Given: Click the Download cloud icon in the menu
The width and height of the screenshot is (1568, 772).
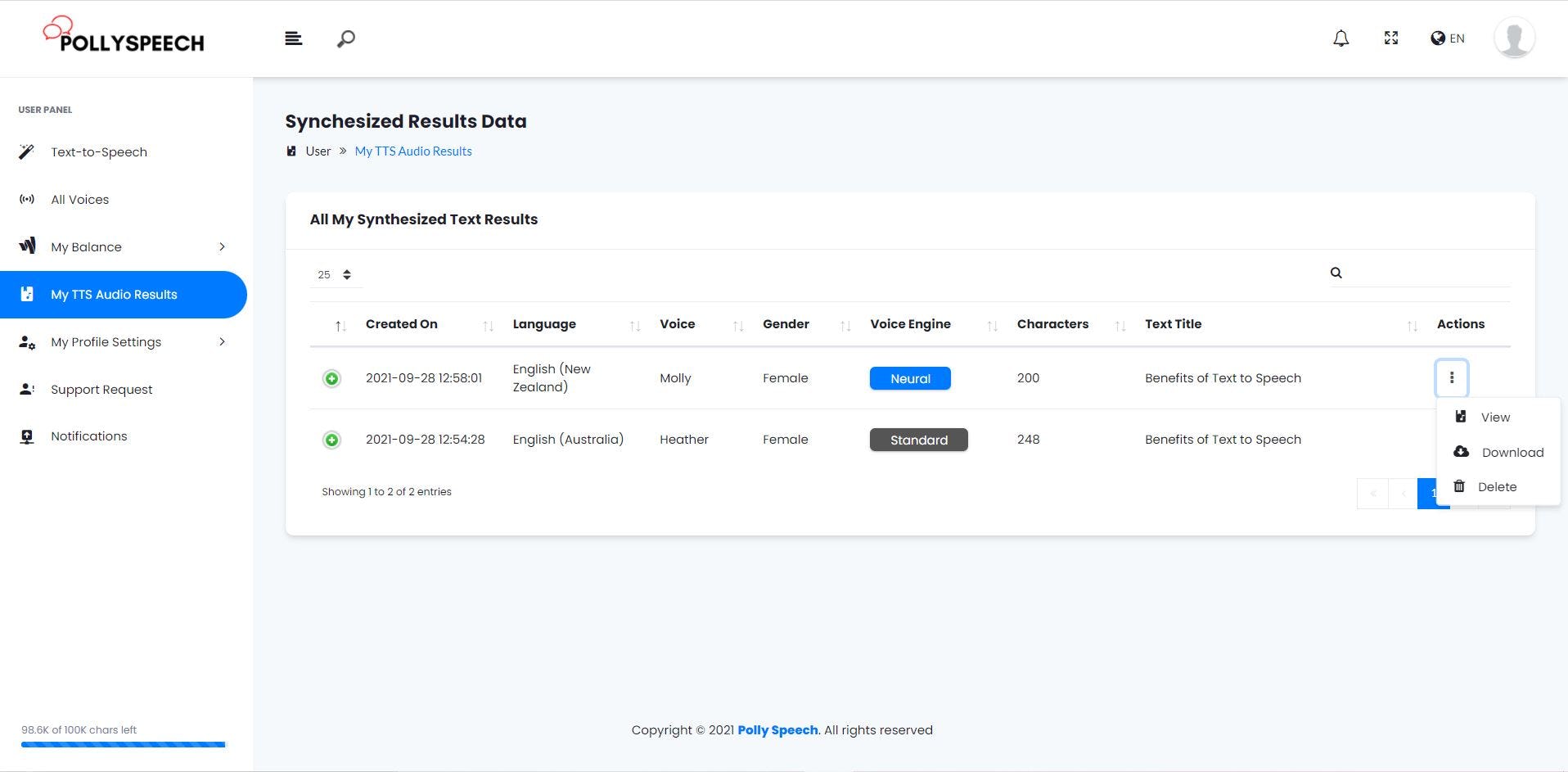Looking at the screenshot, I should click(x=1461, y=452).
